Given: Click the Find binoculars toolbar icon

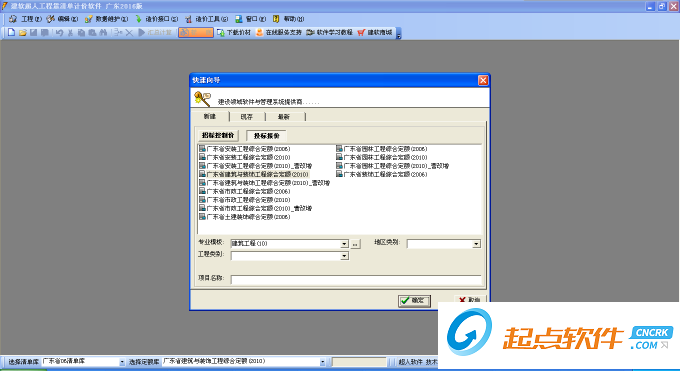Looking at the screenshot, I should [x=103, y=32].
